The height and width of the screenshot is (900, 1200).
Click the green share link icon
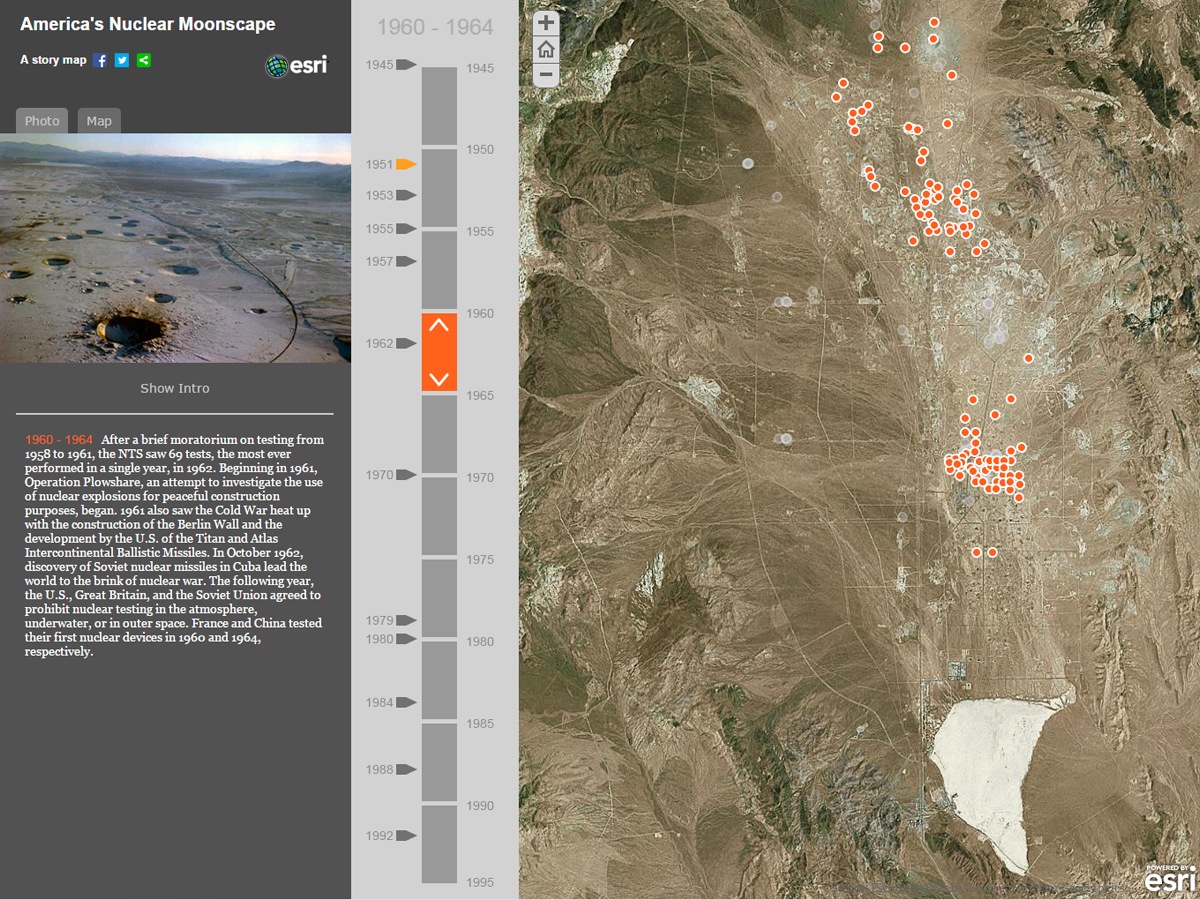pyautogui.click(x=144, y=60)
